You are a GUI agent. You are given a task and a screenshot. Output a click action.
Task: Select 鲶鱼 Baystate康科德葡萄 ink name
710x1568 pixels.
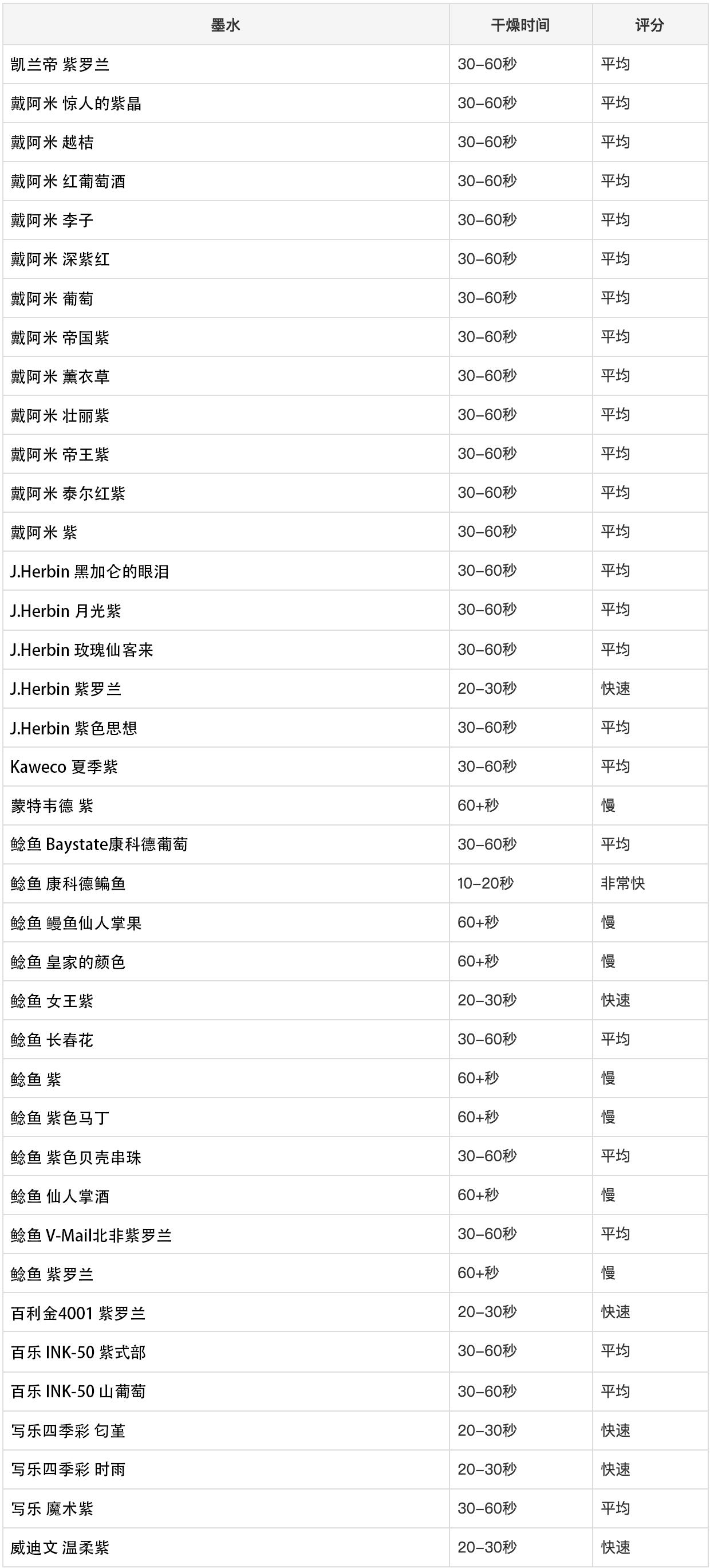(99, 844)
